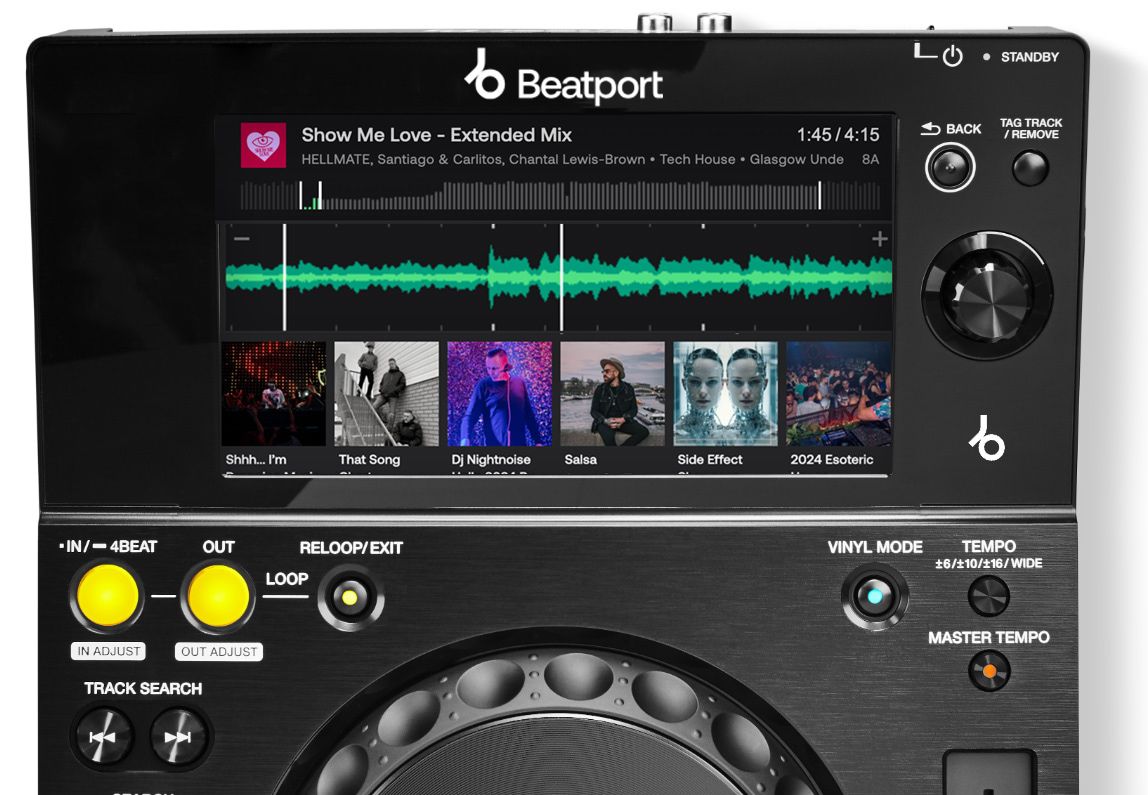Push the RELOOP/EXIT button
The width and height of the screenshot is (1148, 795).
tap(350, 597)
